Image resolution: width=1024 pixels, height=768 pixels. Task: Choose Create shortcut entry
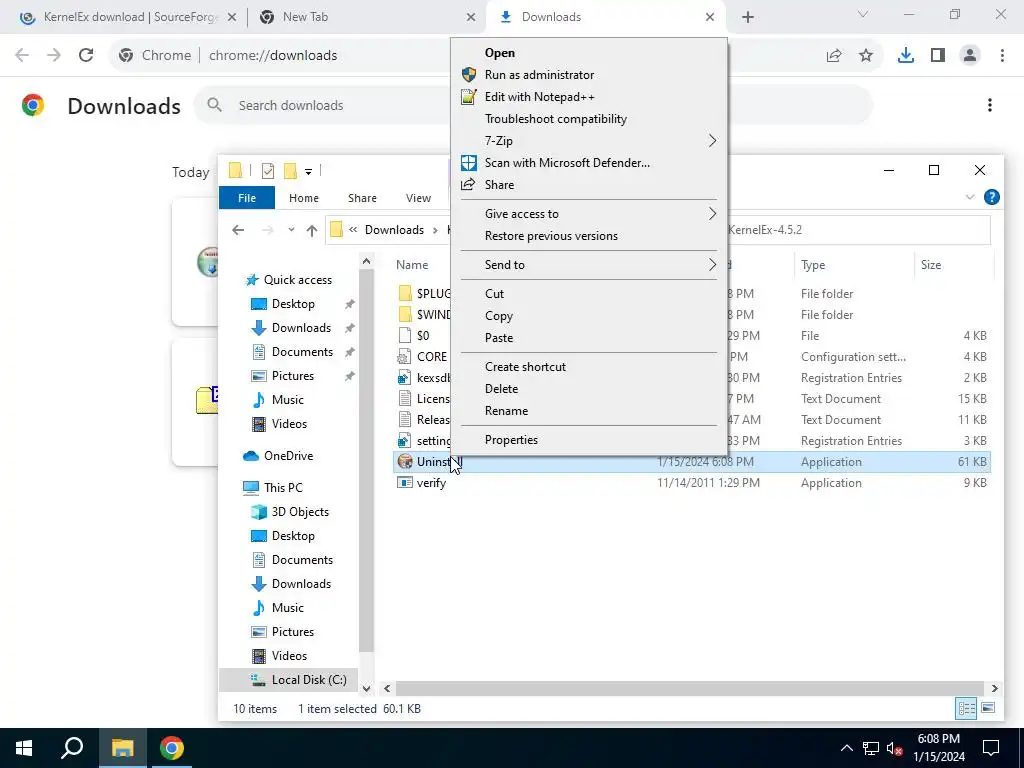coord(525,367)
